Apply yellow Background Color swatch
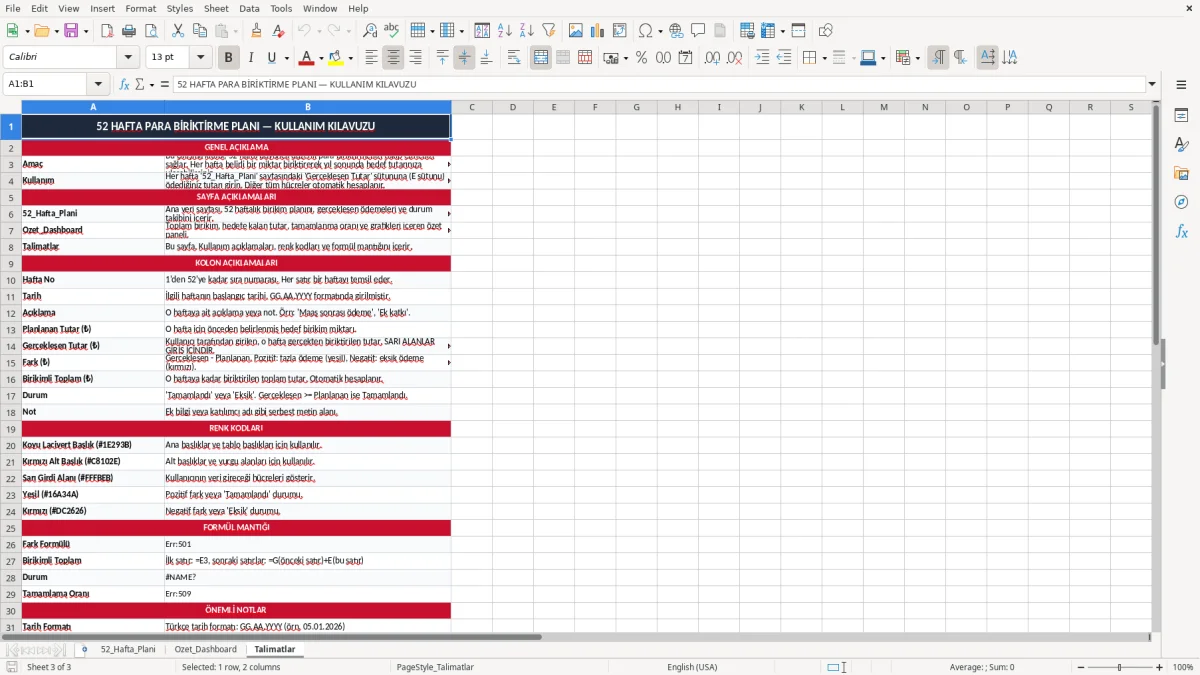1200x675 pixels. [336, 58]
